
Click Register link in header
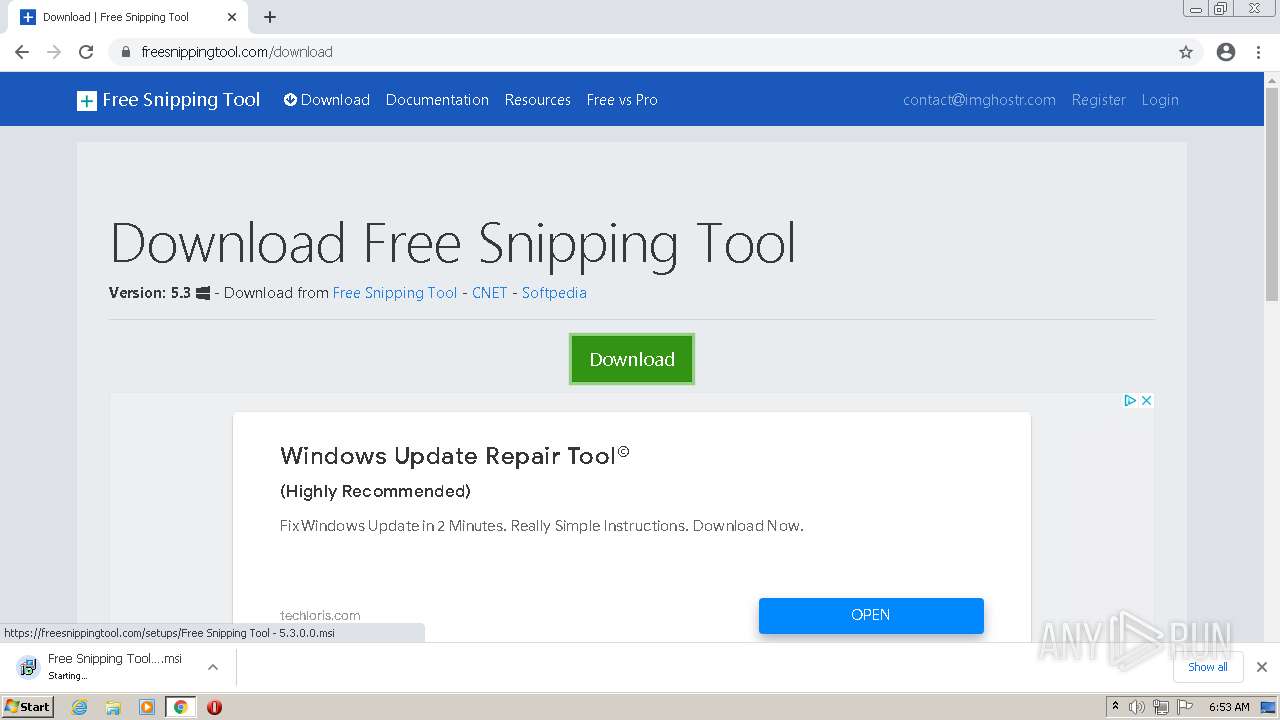click(1098, 100)
